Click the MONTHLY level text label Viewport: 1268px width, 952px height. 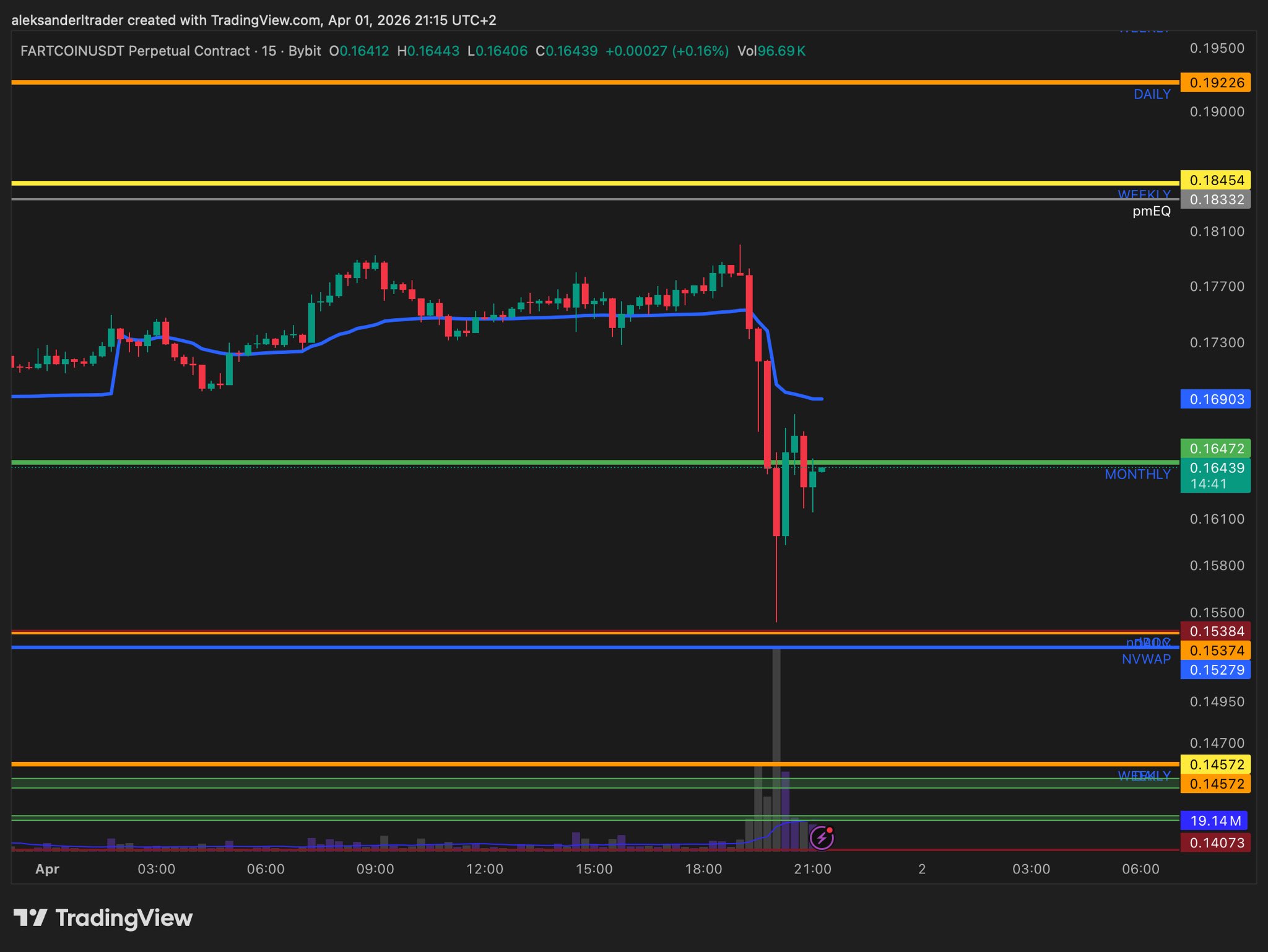point(1137,474)
